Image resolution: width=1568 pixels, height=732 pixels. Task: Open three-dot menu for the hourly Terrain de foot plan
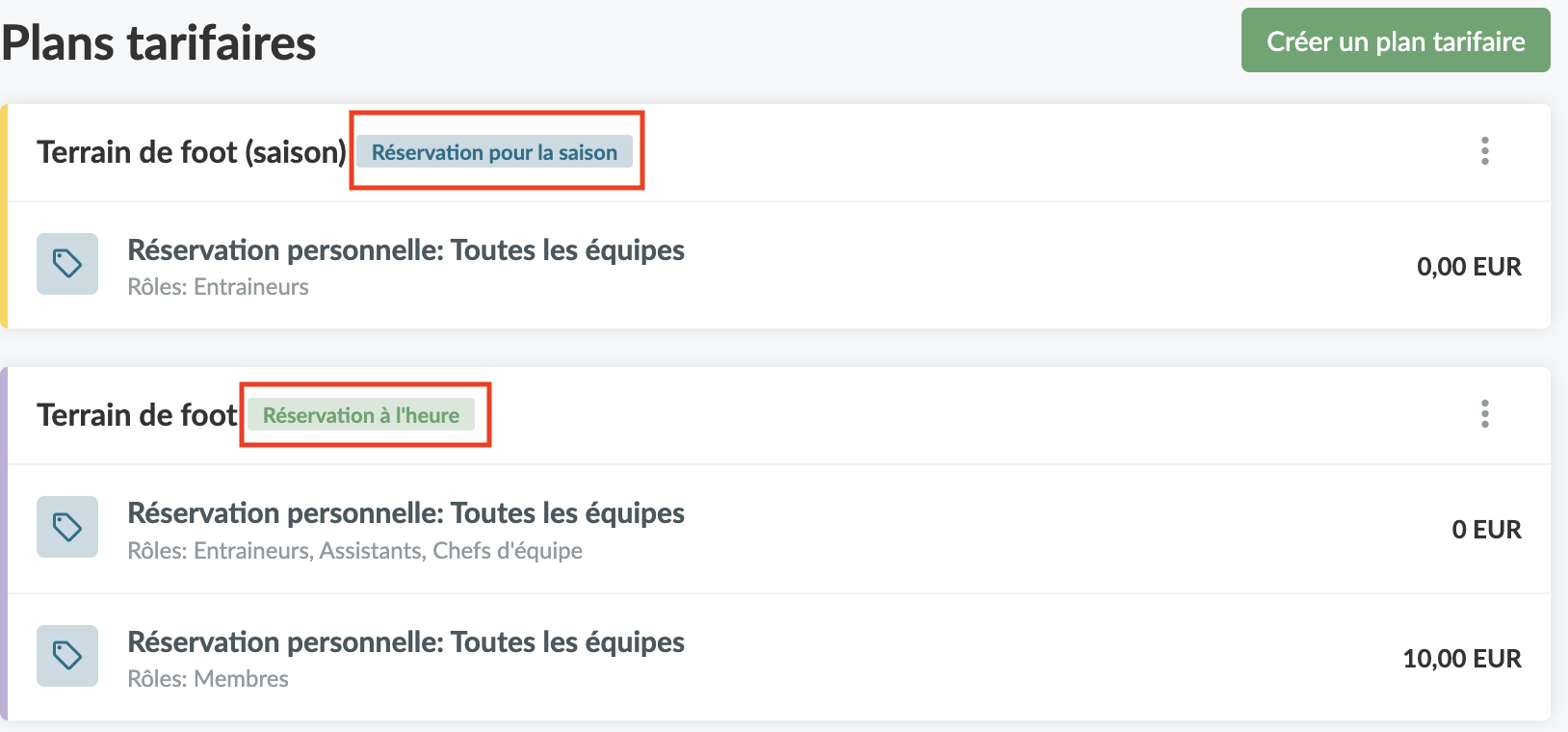coord(1484,414)
